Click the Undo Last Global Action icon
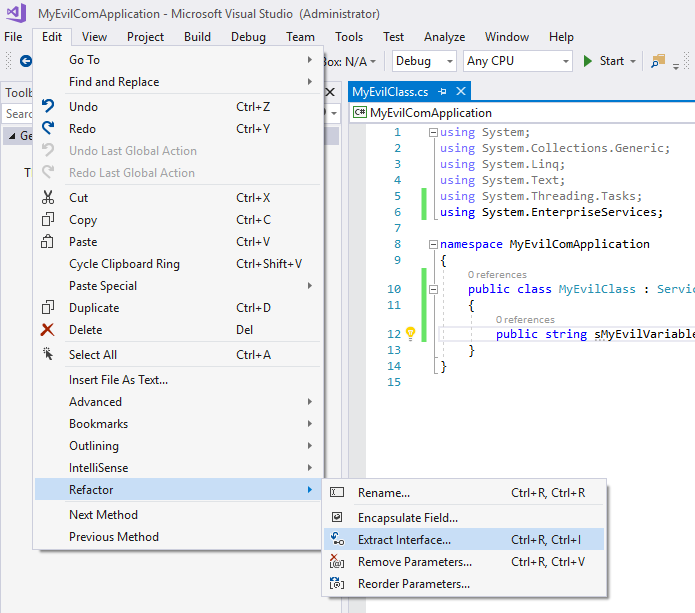 tap(48, 150)
